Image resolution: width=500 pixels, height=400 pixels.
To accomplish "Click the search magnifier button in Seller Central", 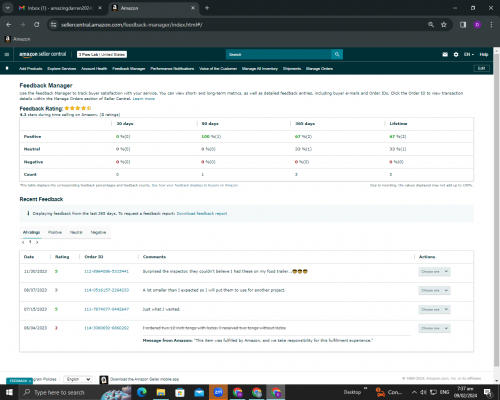I will point(337,54).
